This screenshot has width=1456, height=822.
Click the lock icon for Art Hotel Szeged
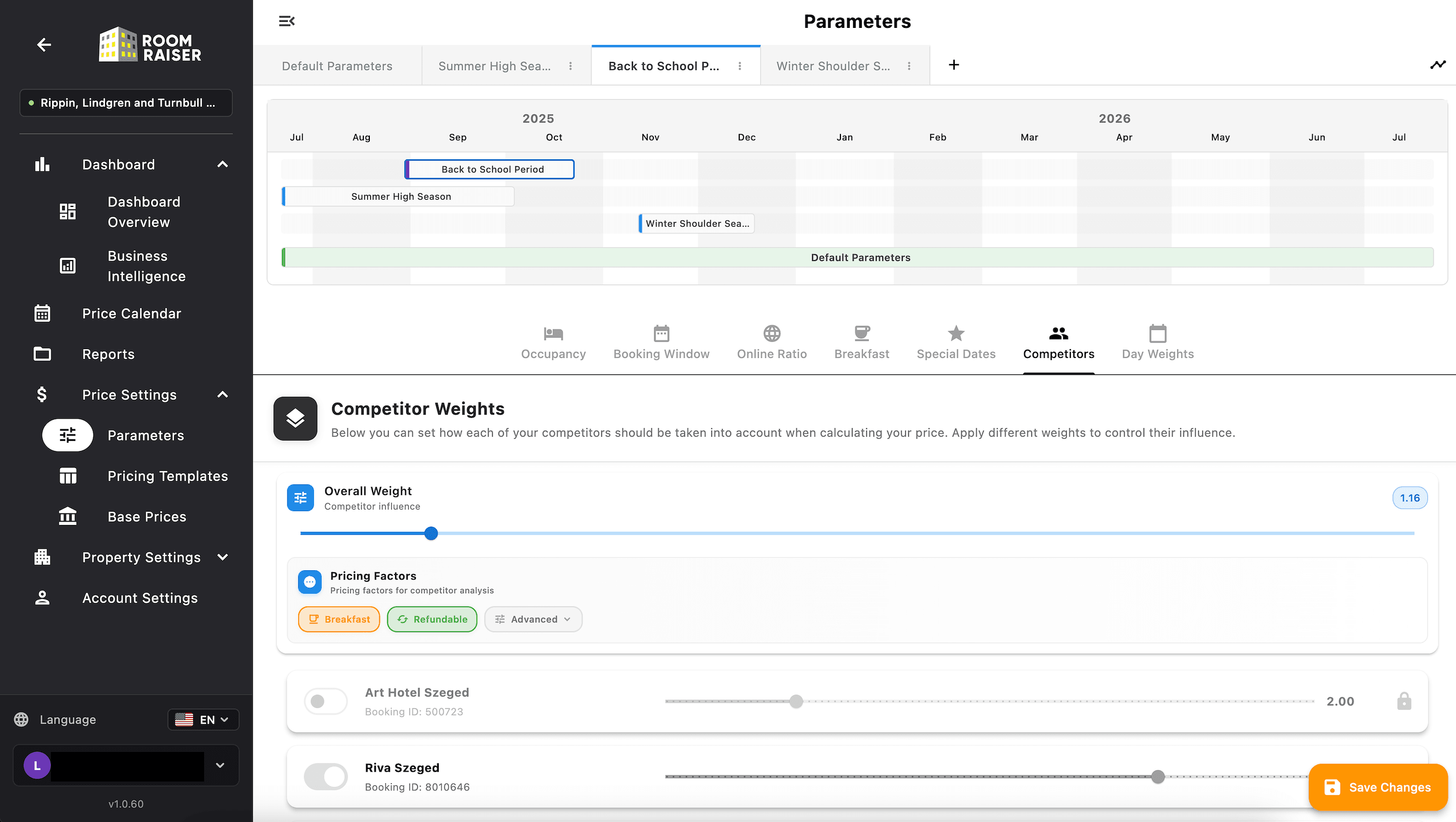point(1404,701)
